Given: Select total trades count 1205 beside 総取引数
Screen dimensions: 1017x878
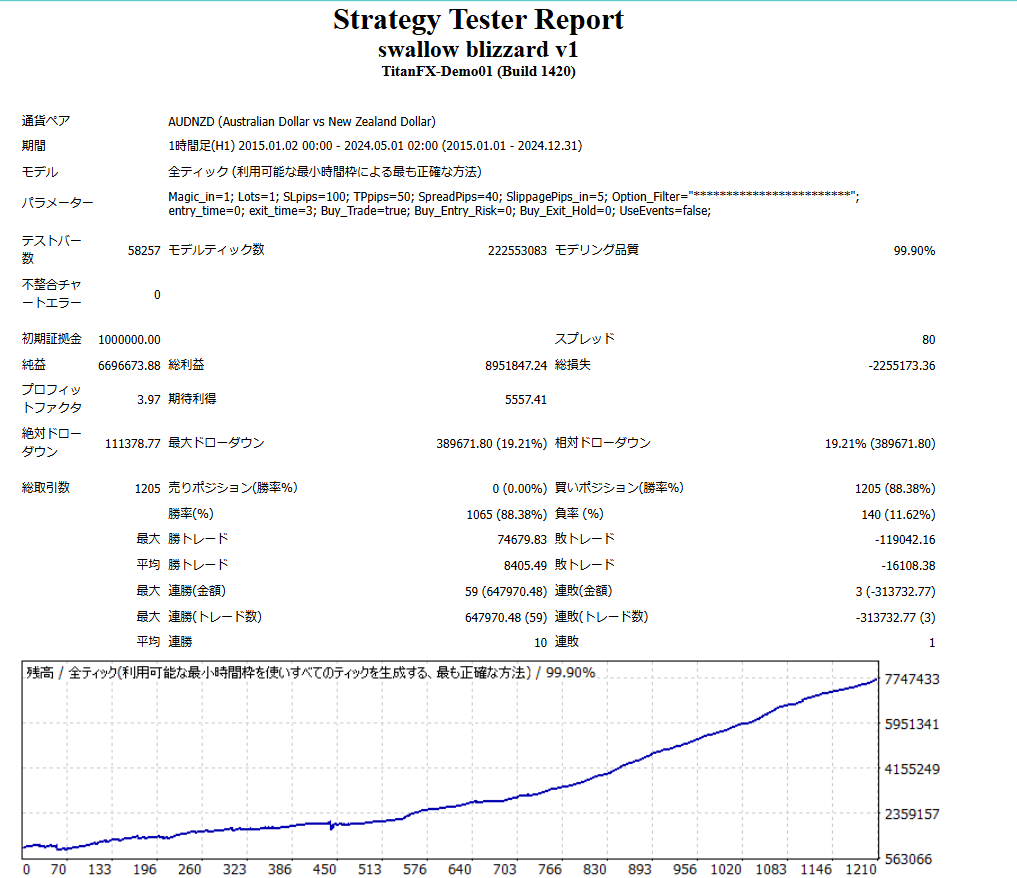Looking at the screenshot, I should 147,489.
